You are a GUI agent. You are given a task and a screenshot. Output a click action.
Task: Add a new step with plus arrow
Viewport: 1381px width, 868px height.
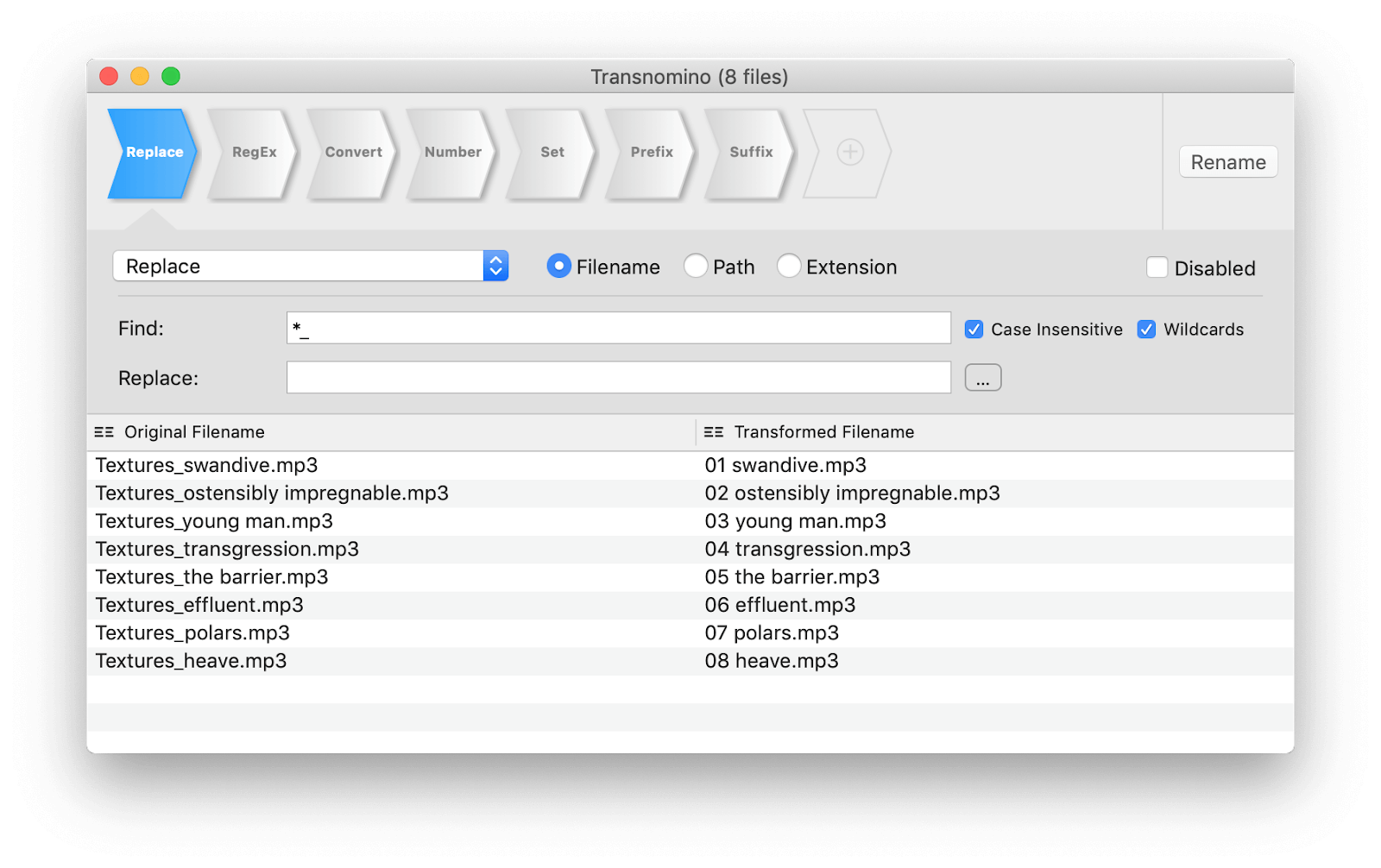[x=849, y=153]
